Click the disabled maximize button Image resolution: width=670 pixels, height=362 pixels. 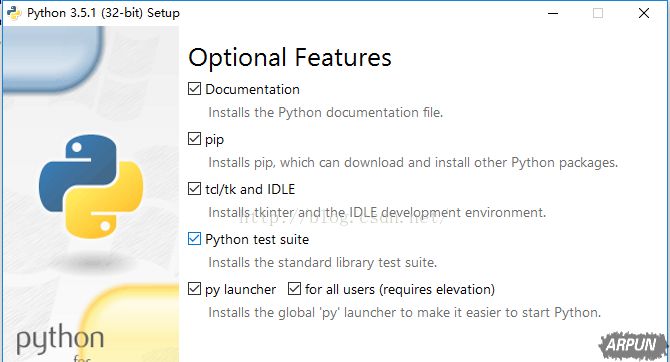click(x=598, y=13)
